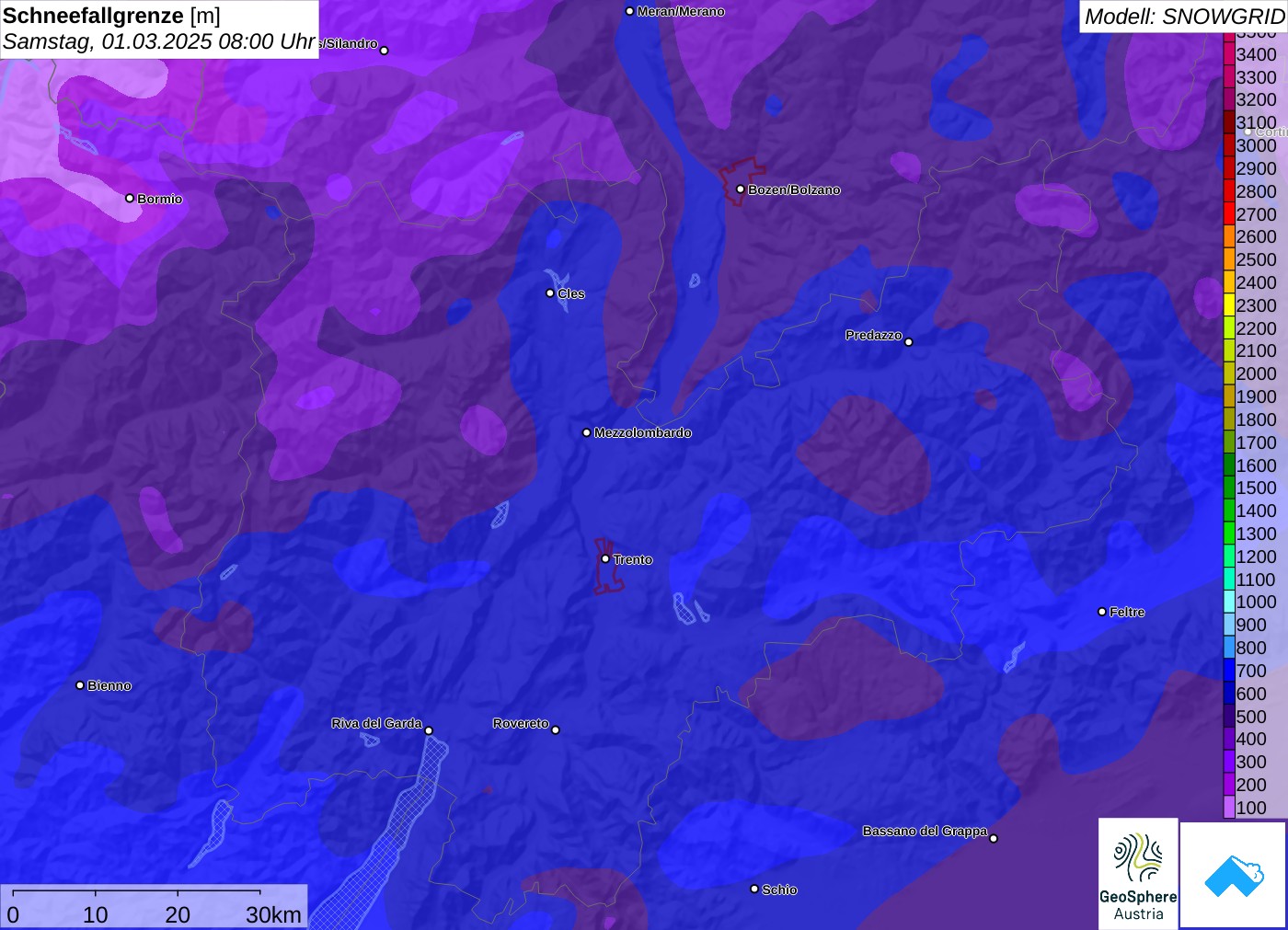Select the 2300 yellow legend swatch
Screen dimensions: 1288x930
(1229, 305)
